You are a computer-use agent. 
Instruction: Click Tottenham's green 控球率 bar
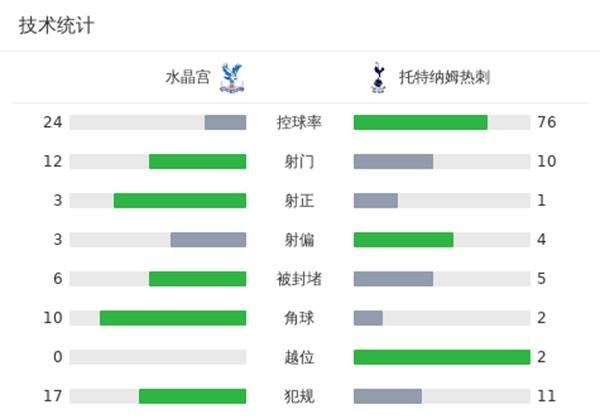[x=420, y=122]
